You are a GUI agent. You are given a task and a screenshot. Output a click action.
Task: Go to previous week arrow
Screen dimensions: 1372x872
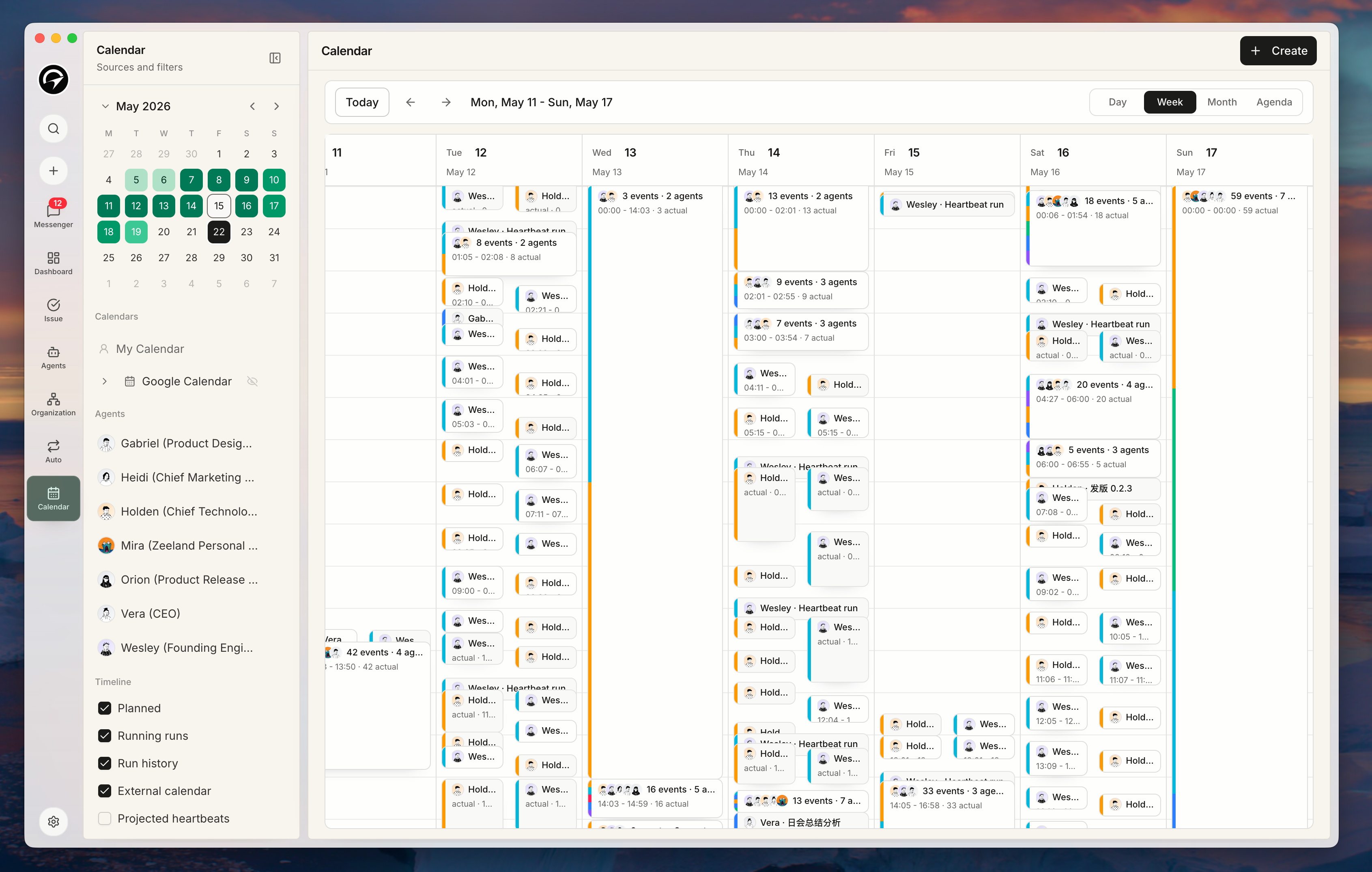410,102
